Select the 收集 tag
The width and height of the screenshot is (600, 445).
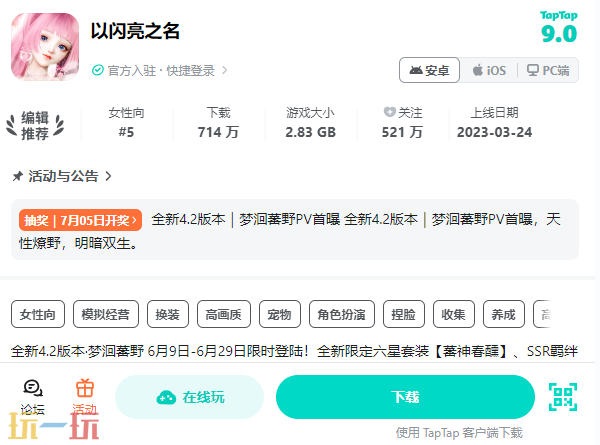point(454,314)
